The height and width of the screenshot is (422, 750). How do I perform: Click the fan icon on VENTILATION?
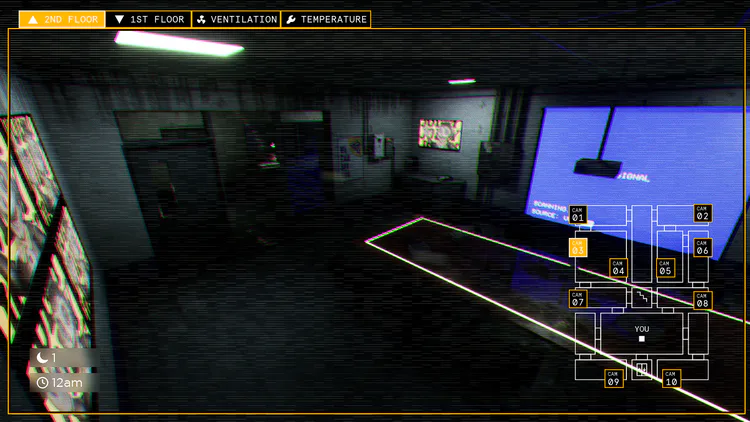pos(201,20)
